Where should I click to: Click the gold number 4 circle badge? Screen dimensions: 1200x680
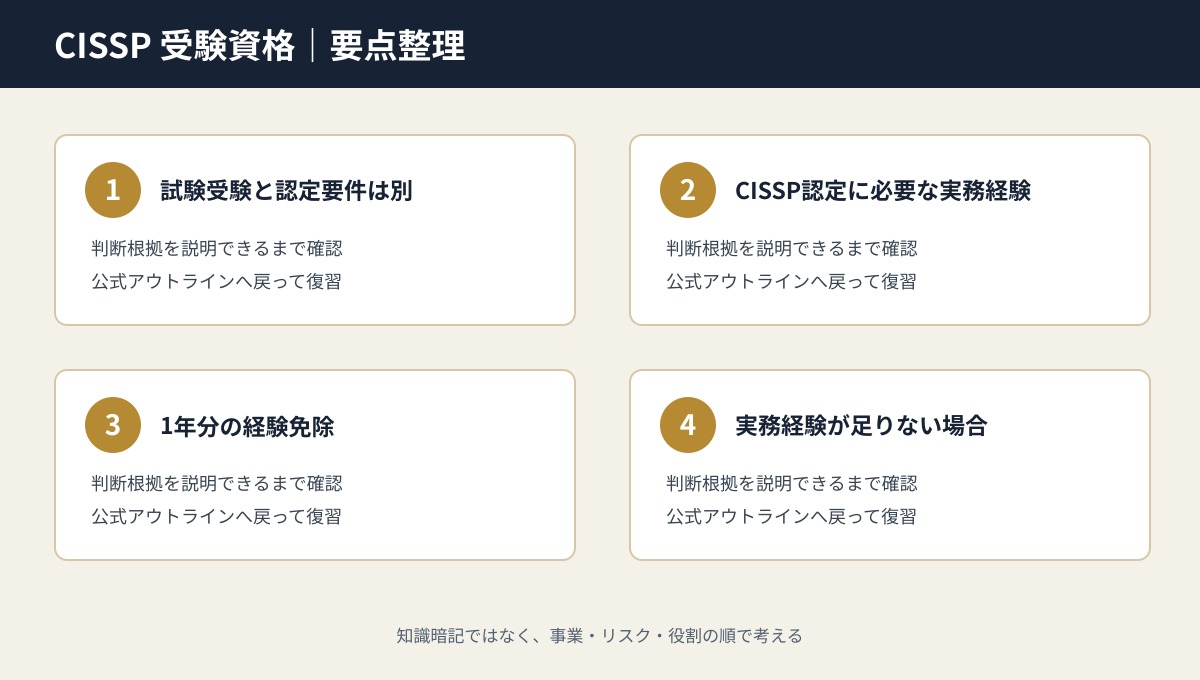tap(688, 425)
